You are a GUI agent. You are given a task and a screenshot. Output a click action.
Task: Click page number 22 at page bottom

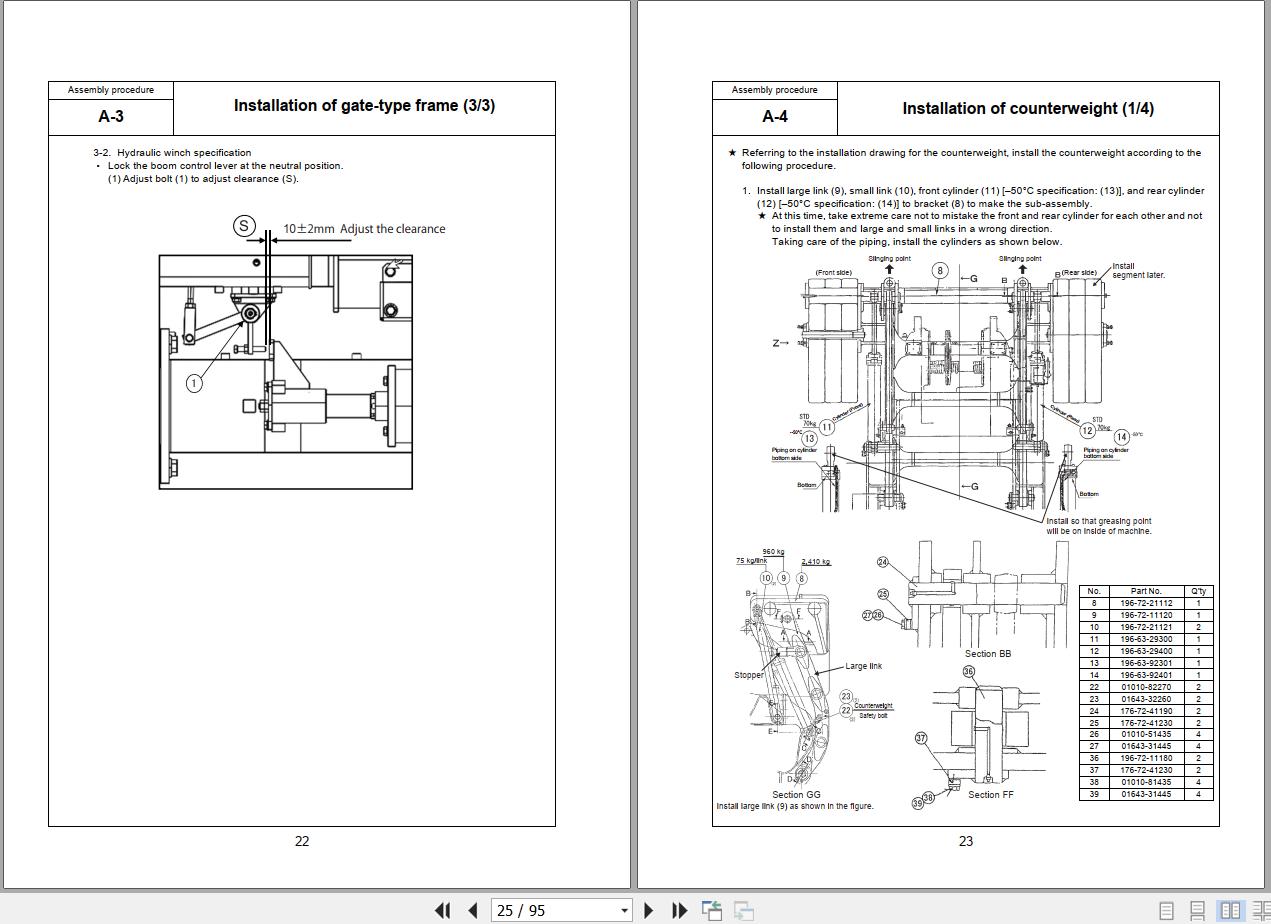302,841
